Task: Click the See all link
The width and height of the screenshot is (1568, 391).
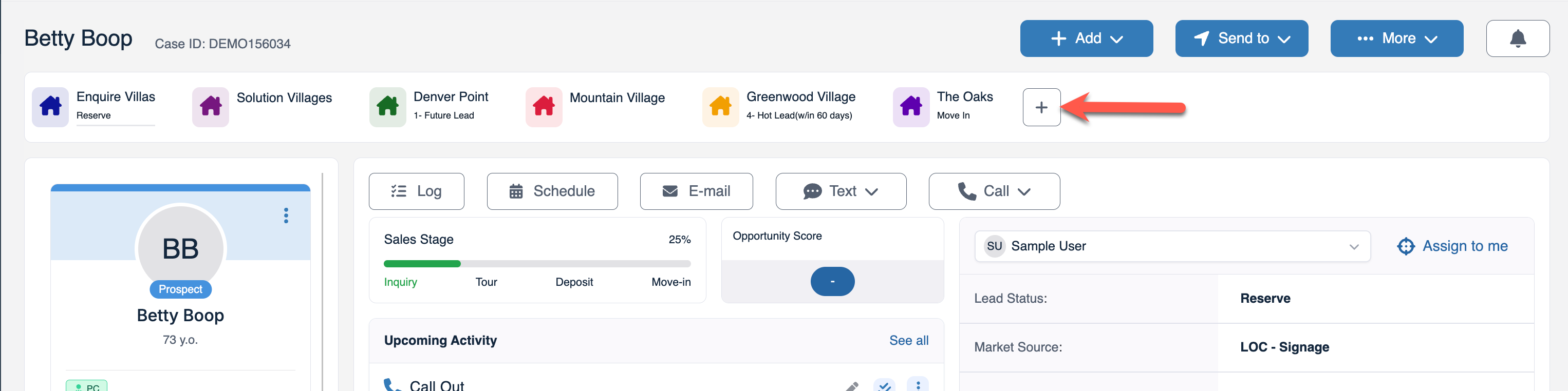Action: [908, 341]
